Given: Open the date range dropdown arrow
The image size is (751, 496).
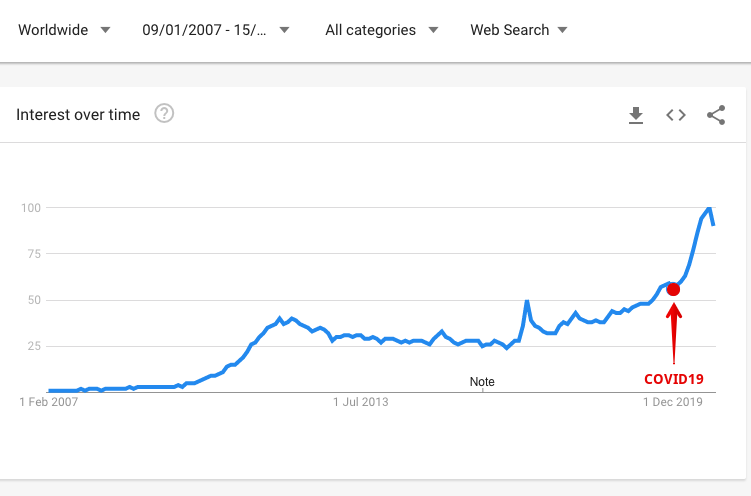Looking at the screenshot, I should (284, 30).
